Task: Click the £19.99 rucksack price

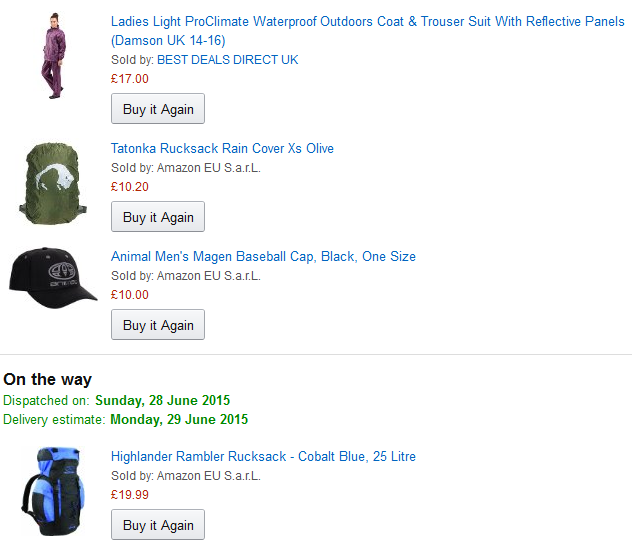Action: click(x=130, y=495)
